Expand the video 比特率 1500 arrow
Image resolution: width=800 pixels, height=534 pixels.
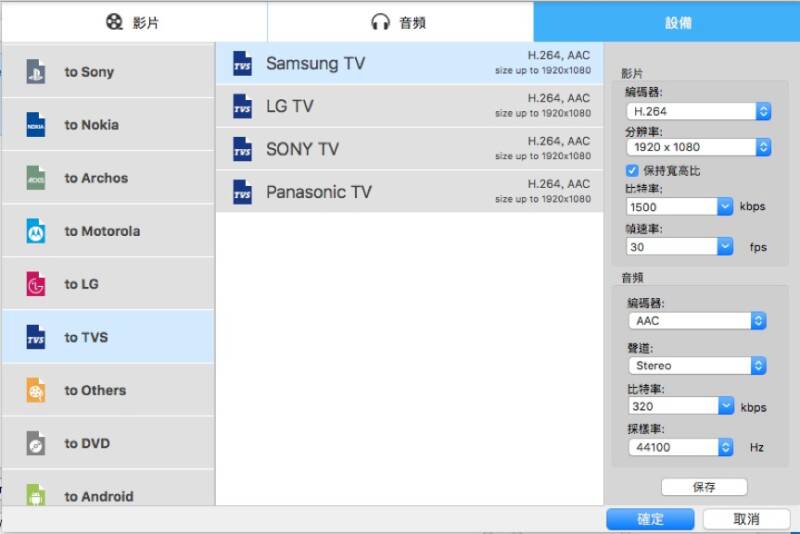[725, 207]
